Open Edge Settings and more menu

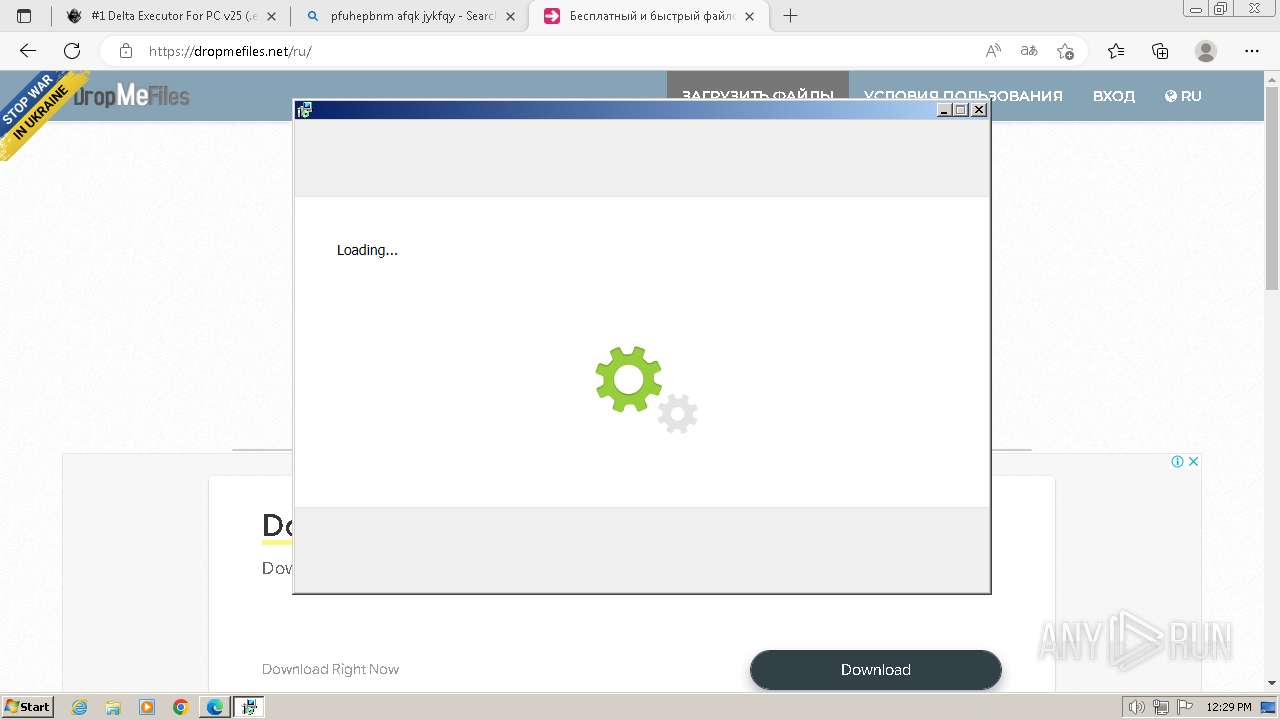1252,51
